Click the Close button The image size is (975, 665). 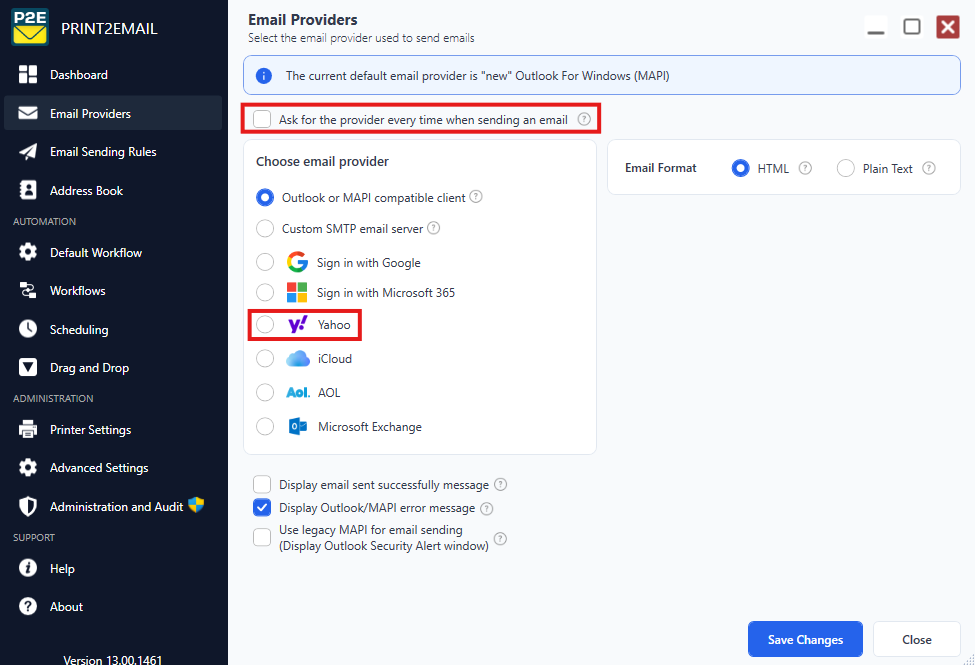pyautogui.click(x=917, y=639)
